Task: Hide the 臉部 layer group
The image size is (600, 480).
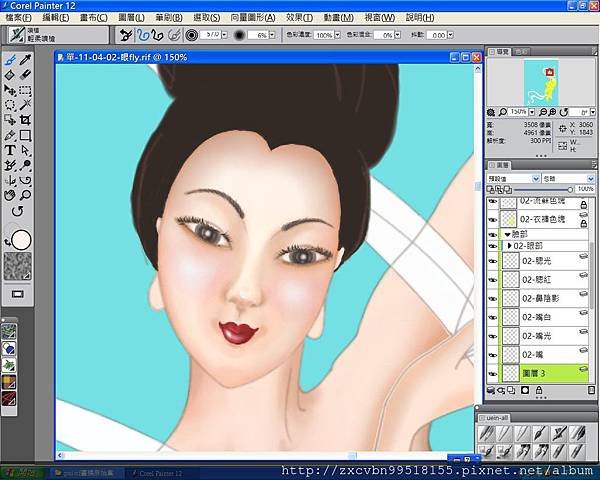Action: (x=493, y=235)
